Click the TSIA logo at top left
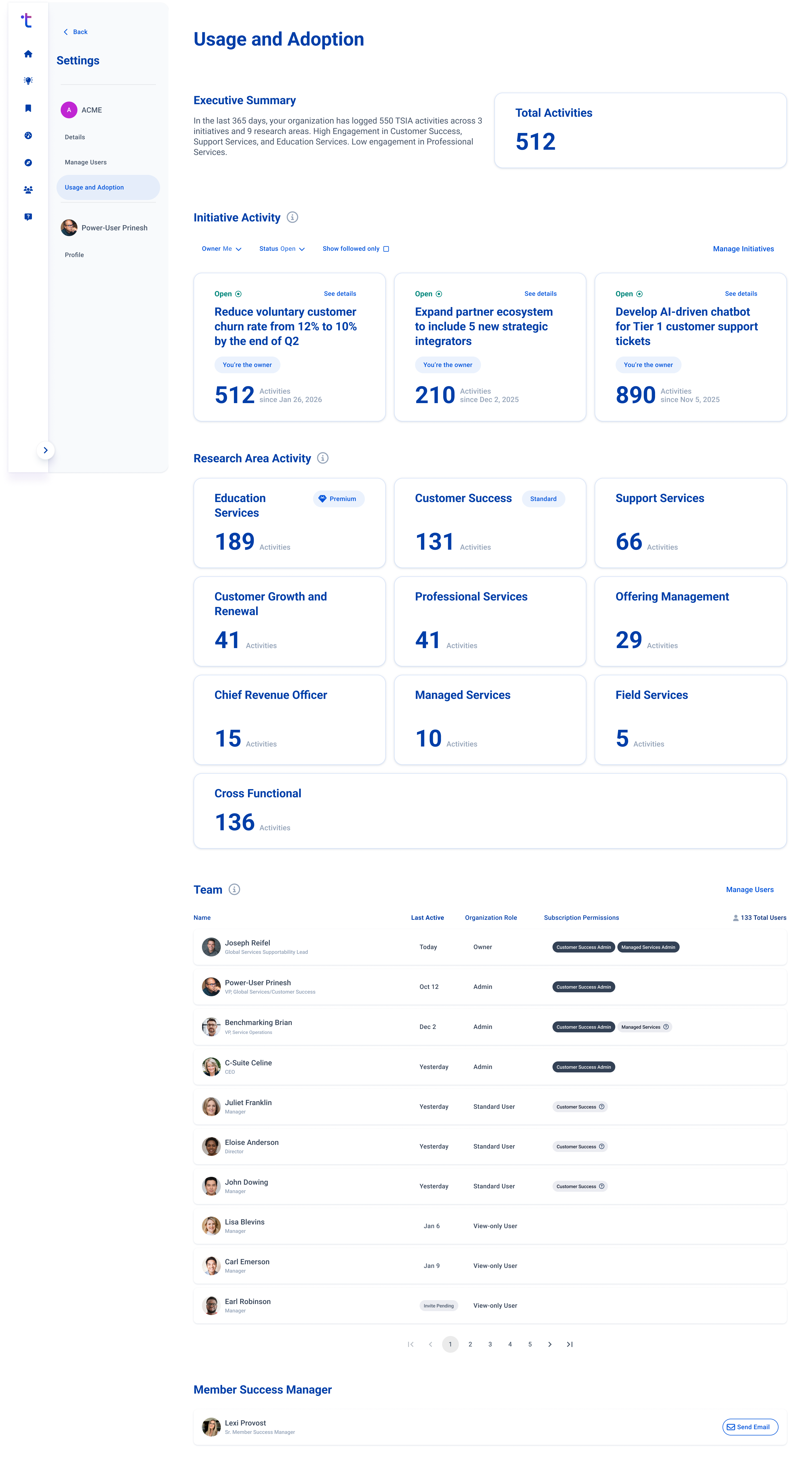812x1470 pixels. coord(27,20)
